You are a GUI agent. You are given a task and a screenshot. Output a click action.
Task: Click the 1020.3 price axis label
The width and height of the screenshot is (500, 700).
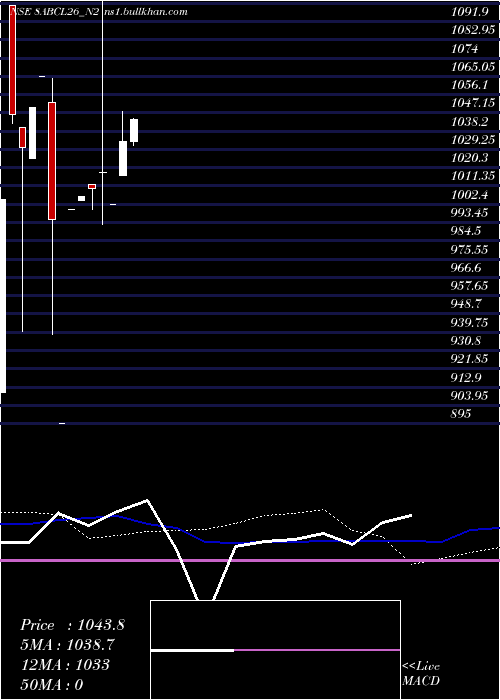[469, 158]
